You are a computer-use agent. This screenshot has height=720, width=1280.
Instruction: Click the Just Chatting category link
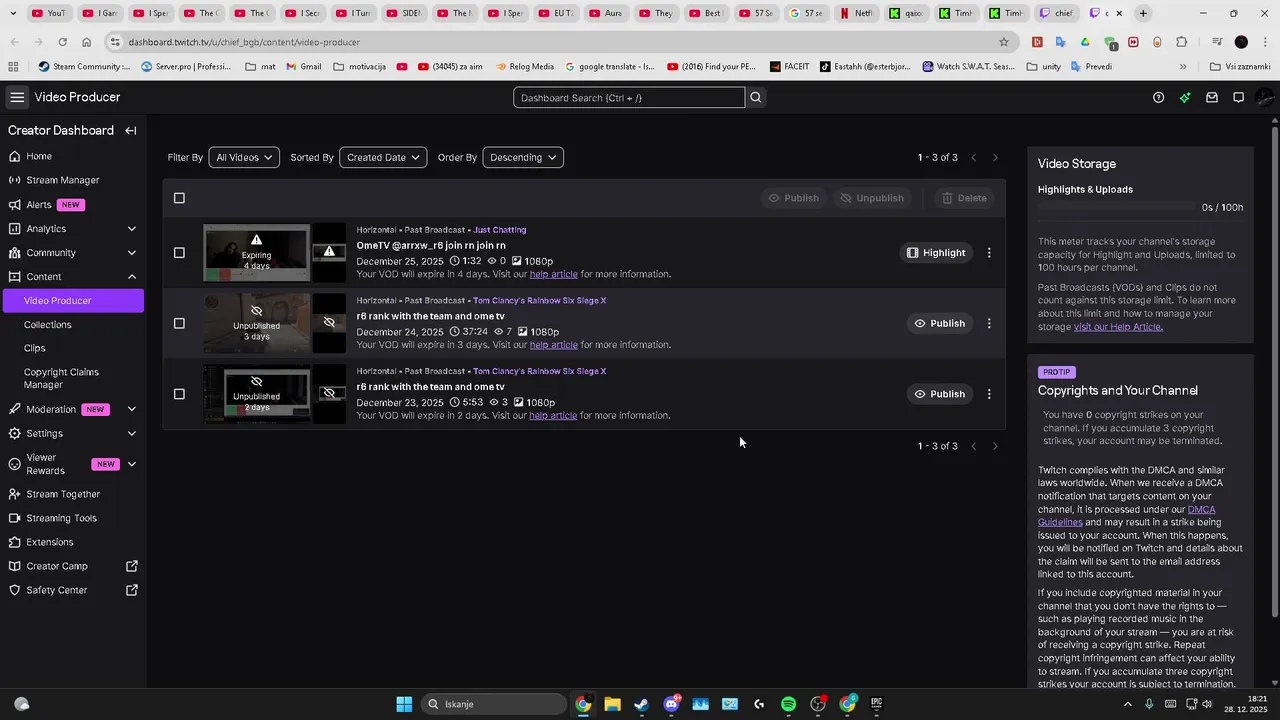tap(500, 230)
